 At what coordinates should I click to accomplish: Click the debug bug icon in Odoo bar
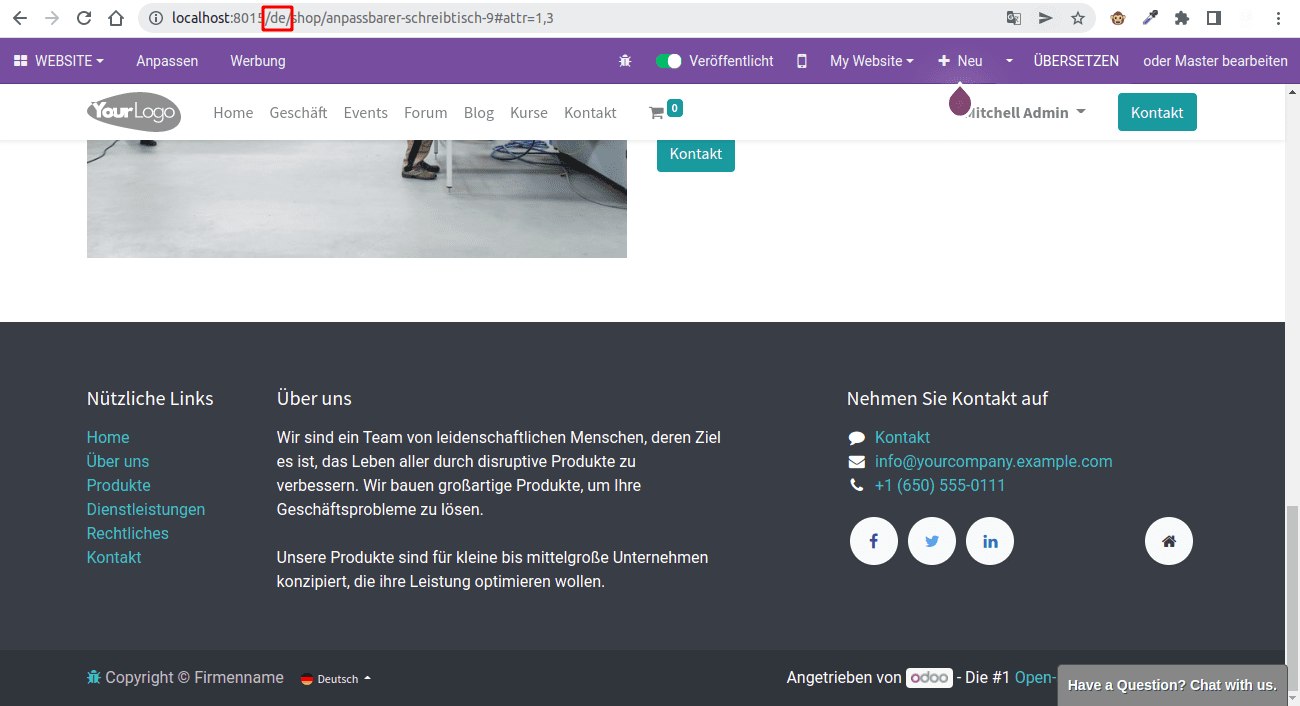625,61
